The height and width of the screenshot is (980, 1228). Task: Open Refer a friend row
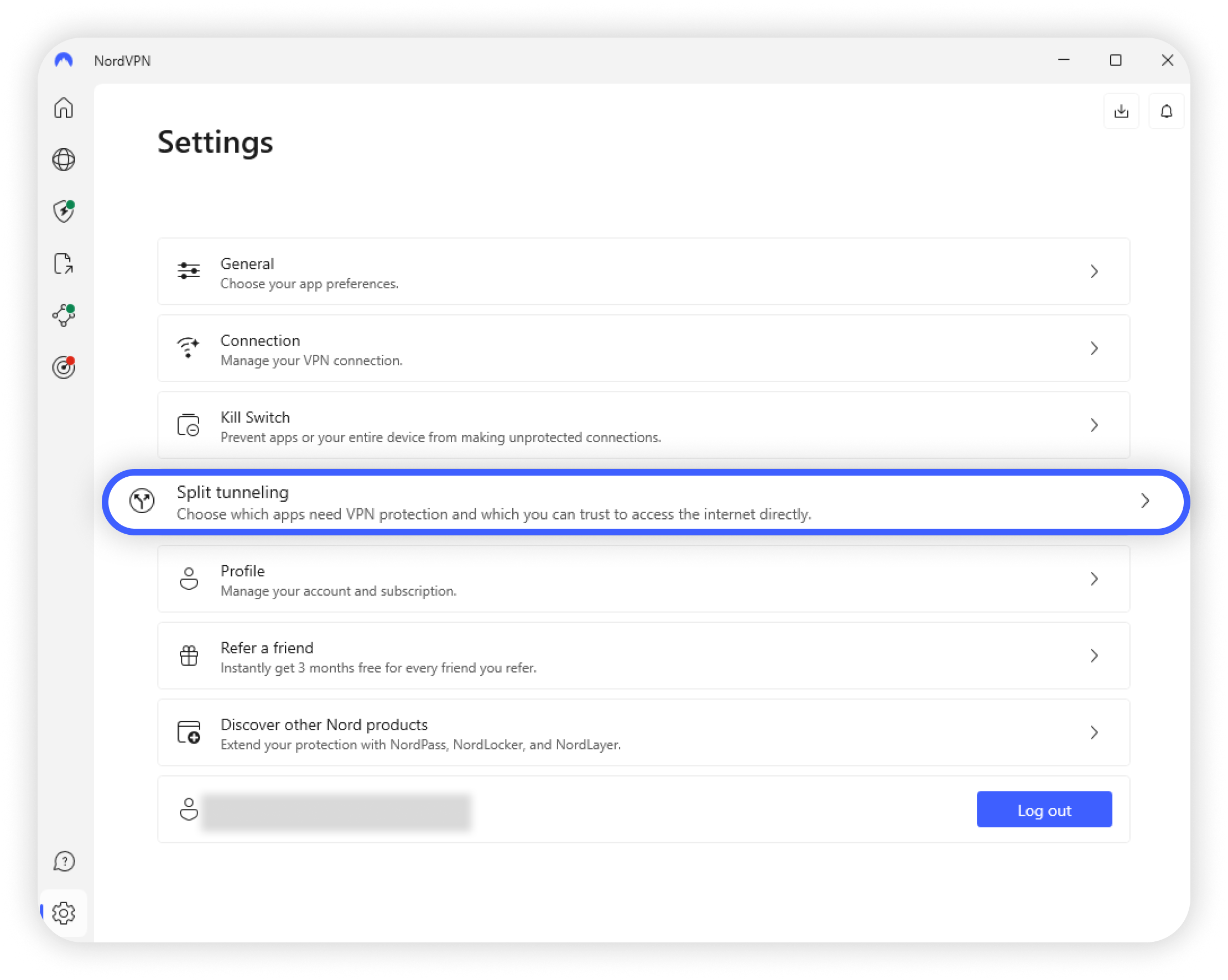coord(644,656)
